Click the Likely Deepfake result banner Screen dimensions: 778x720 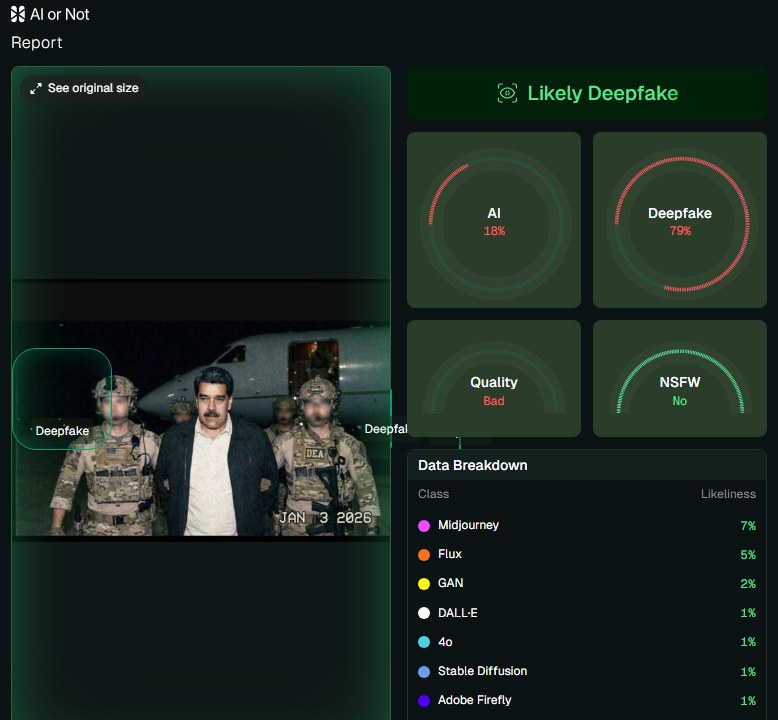click(x=587, y=93)
